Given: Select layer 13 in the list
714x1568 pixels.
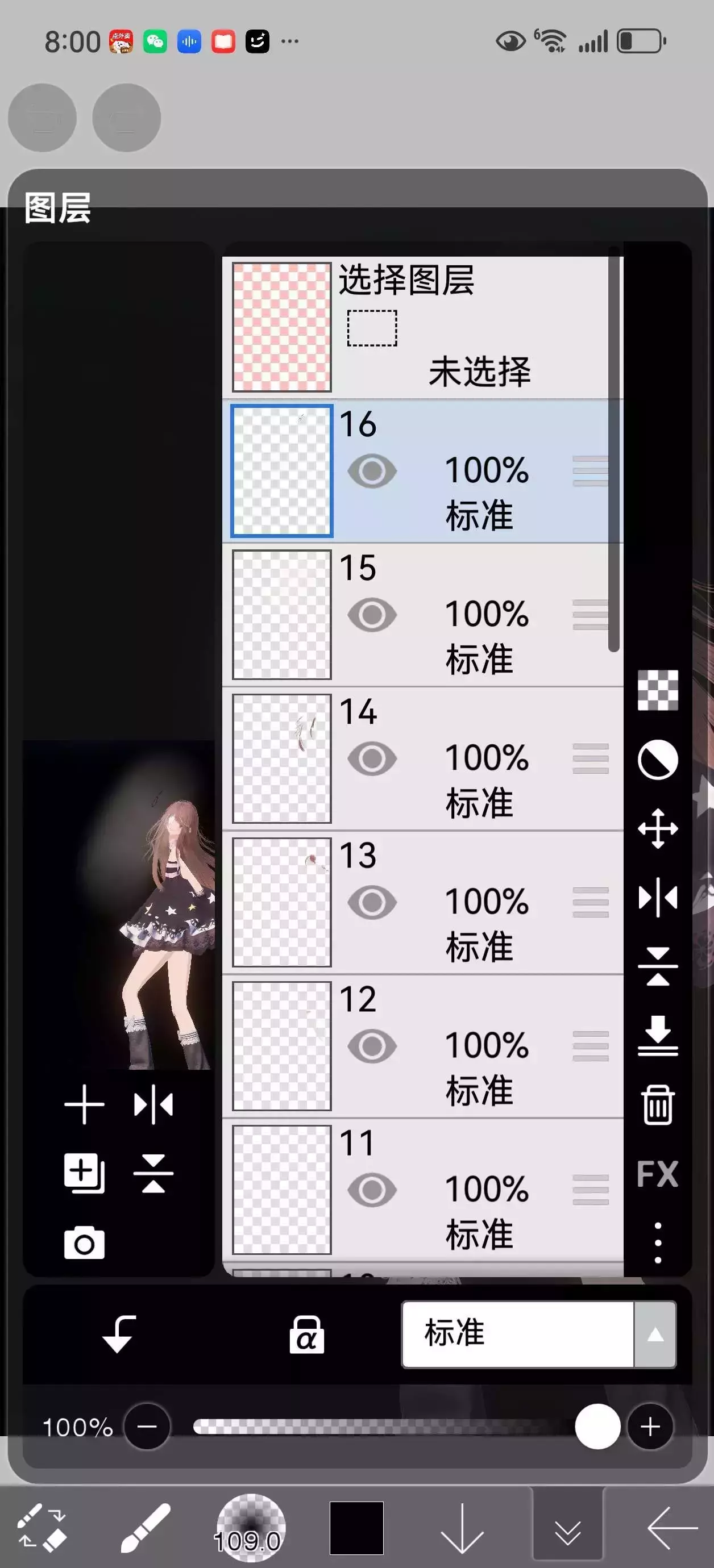Looking at the screenshot, I should pos(463,902).
